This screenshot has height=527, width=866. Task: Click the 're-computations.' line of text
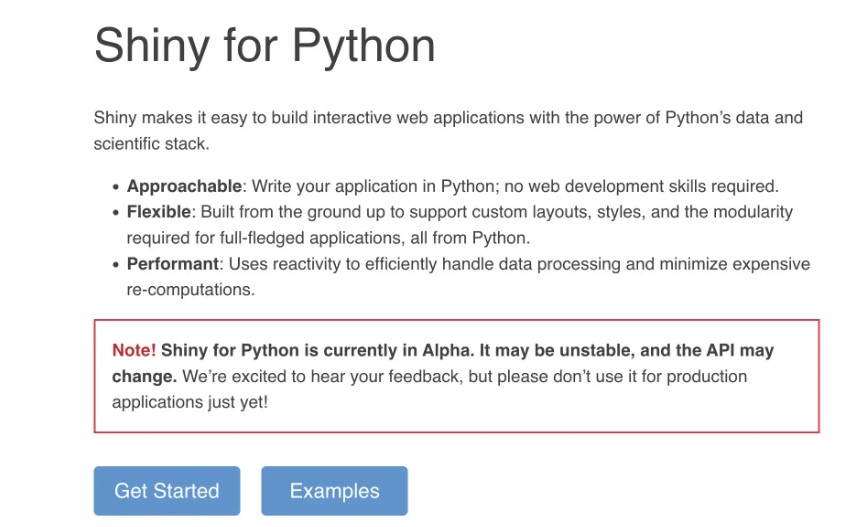tap(191, 289)
